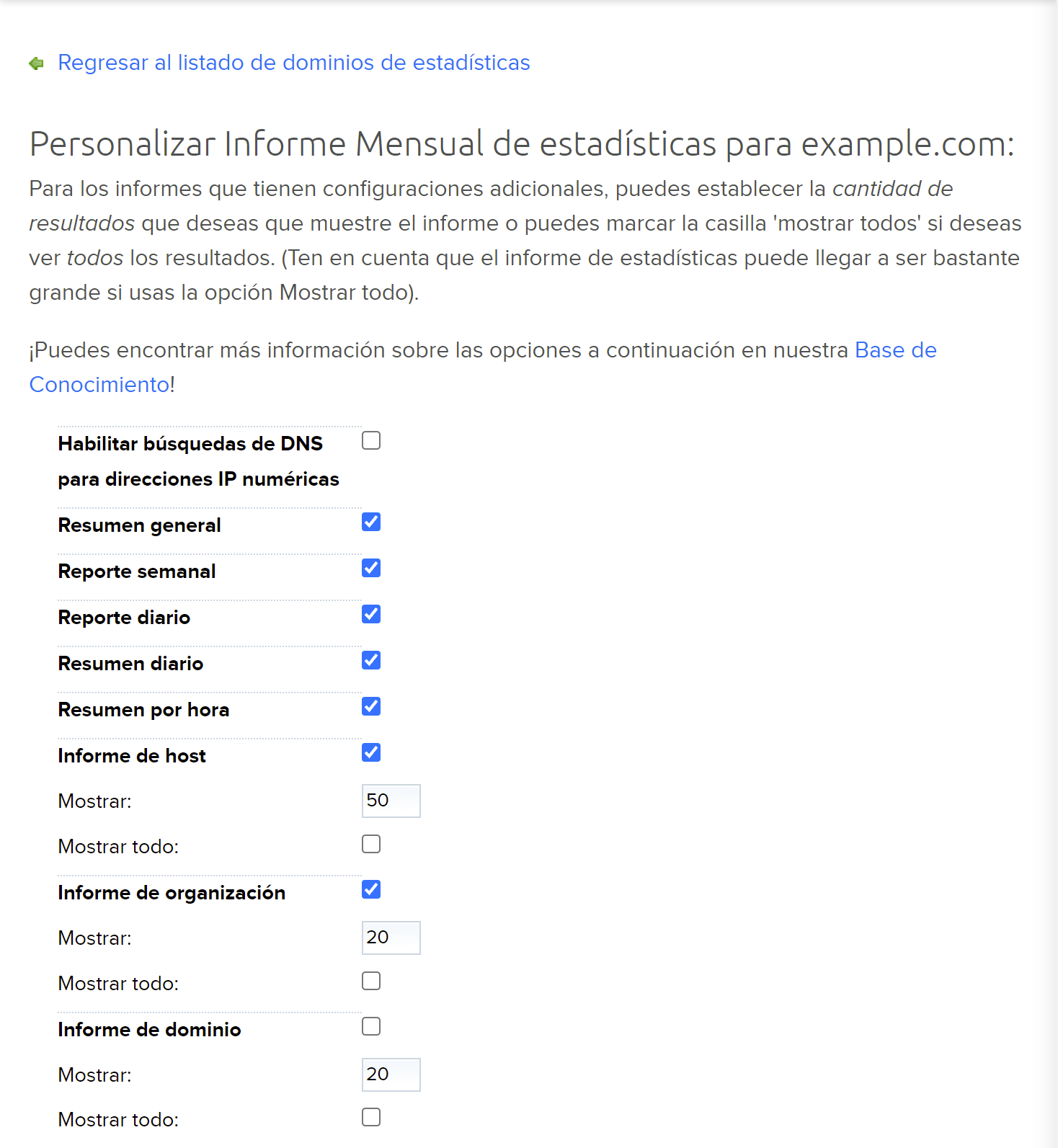The width and height of the screenshot is (1058, 1148).
Task: Click Mostrar field under Informe de organización
Action: pos(391,938)
